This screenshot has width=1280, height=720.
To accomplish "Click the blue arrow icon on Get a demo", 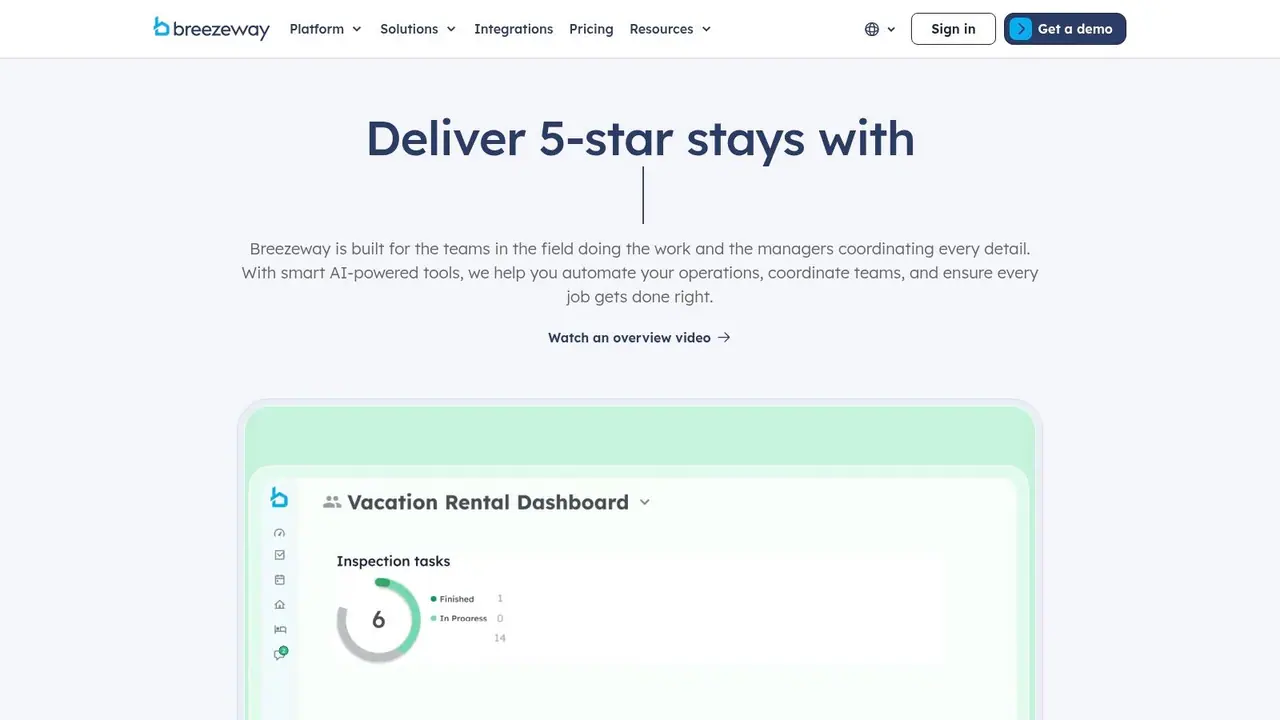I will pyautogui.click(x=1020, y=29).
